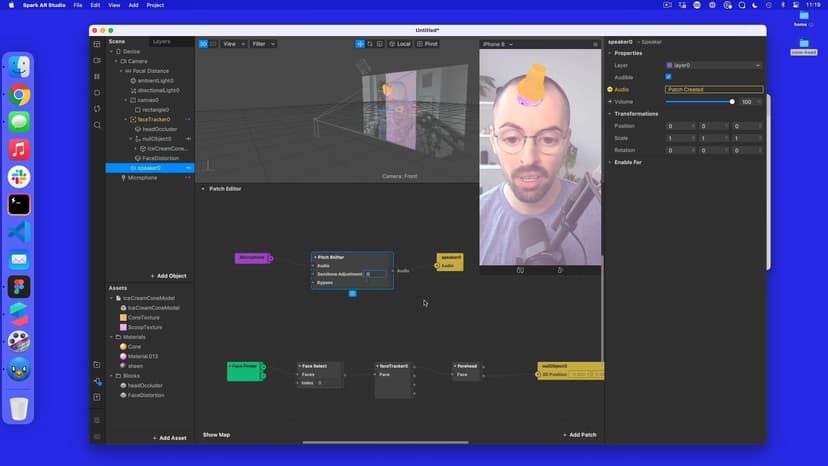828x466 pixels.
Task: Open search with the magnifier icon in left toolbar
Action: tap(97, 125)
